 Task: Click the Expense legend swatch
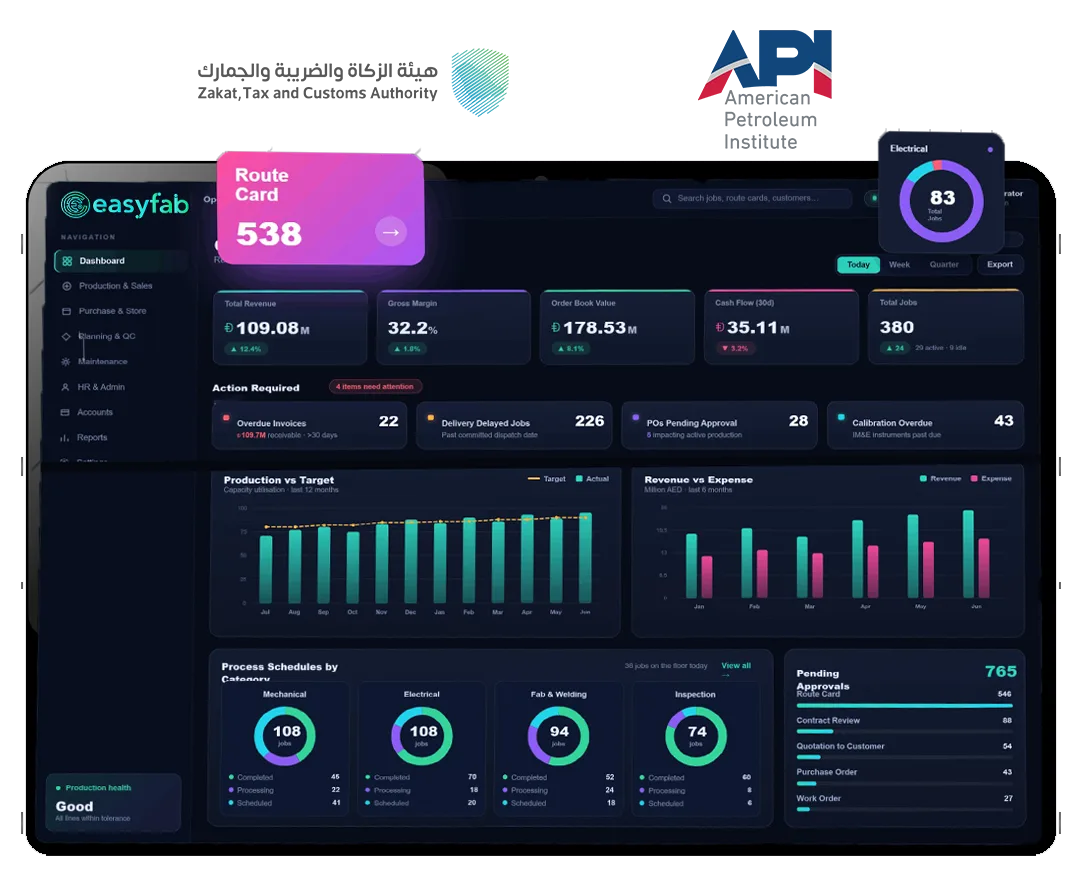click(974, 478)
